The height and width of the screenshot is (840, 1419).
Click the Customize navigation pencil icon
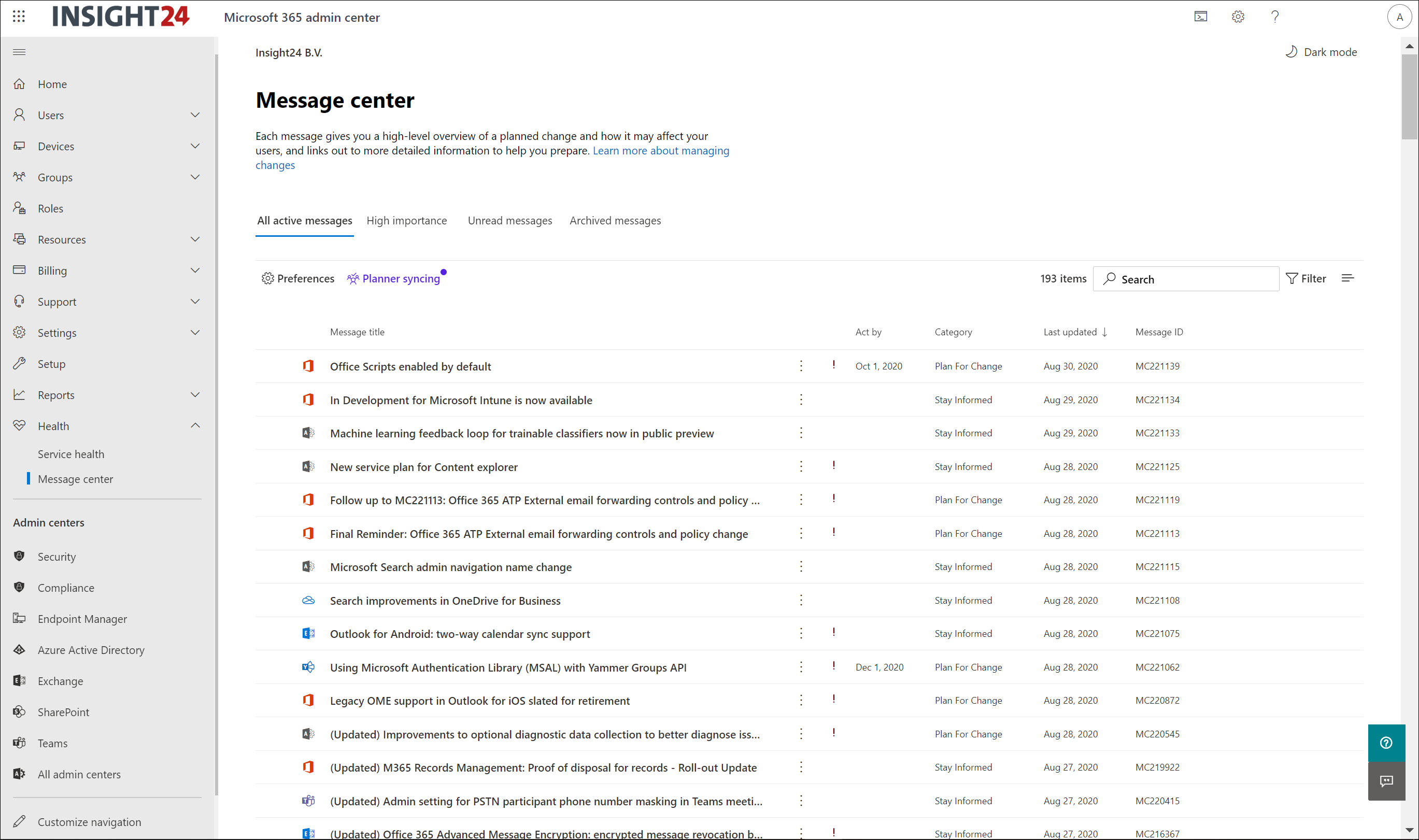click(20, 821)
